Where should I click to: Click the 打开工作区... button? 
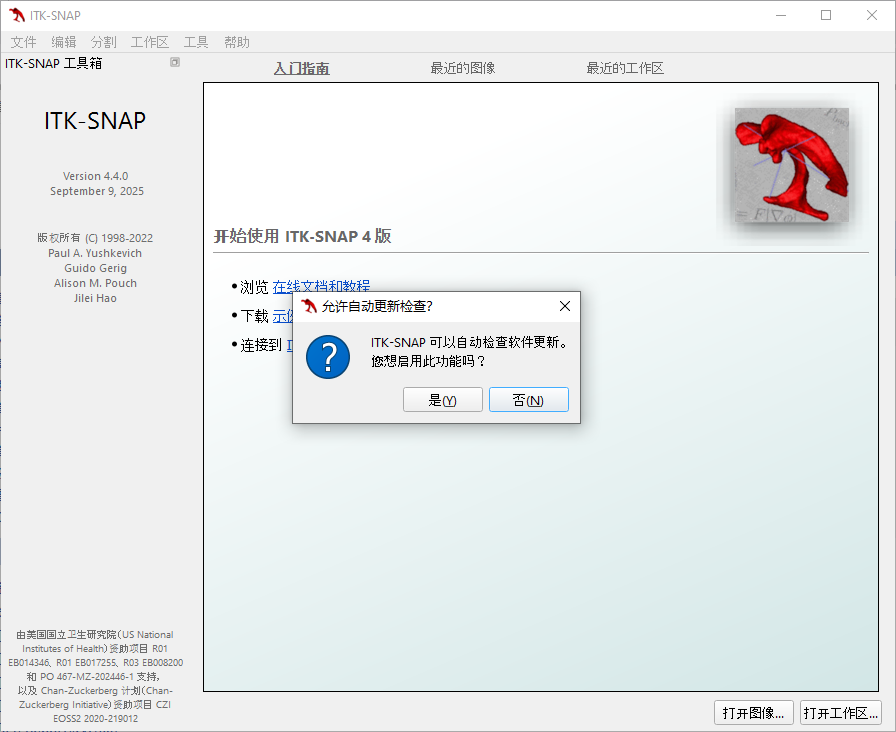click(841, 713)
